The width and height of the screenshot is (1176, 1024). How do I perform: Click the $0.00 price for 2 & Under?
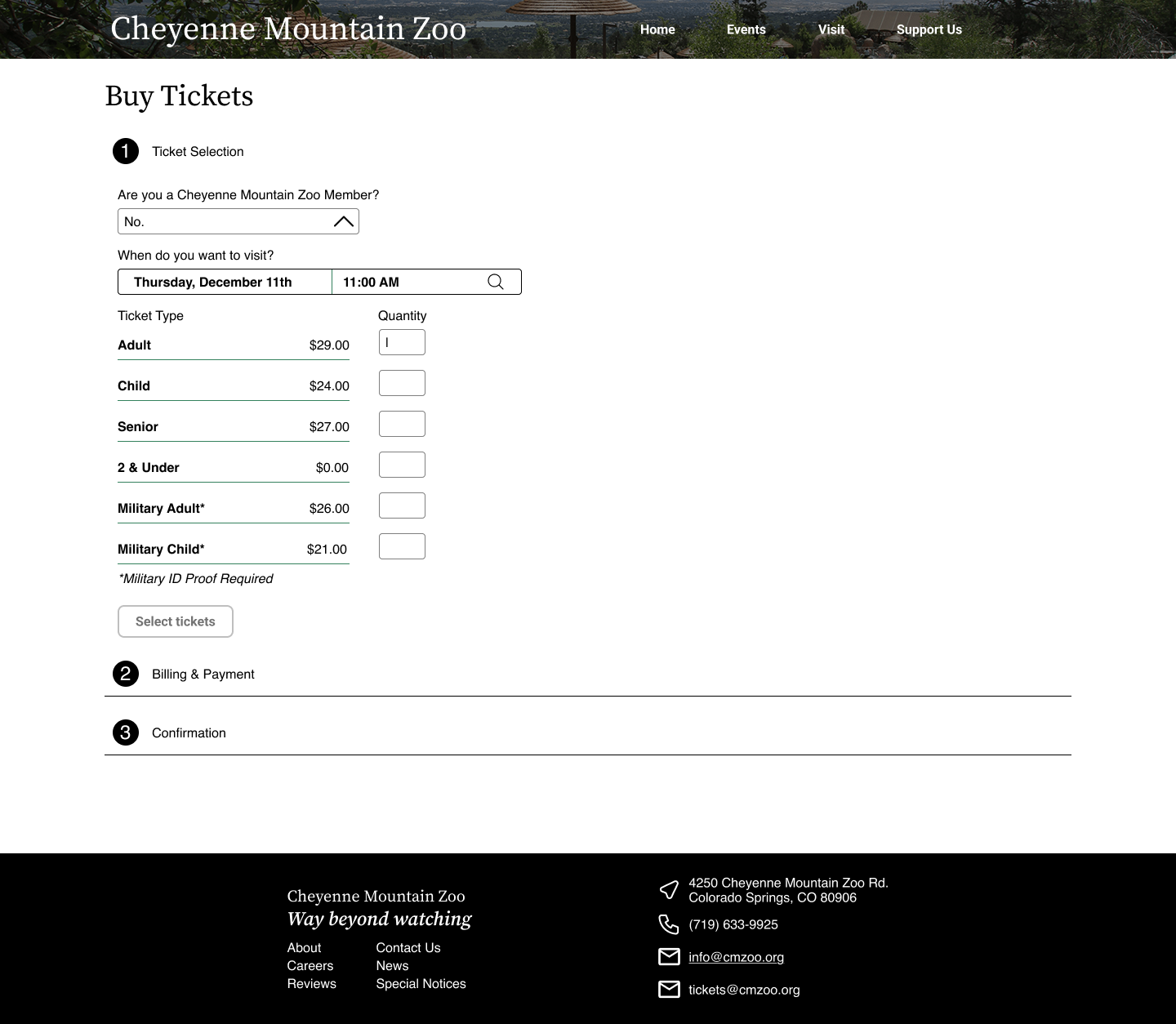332,467
